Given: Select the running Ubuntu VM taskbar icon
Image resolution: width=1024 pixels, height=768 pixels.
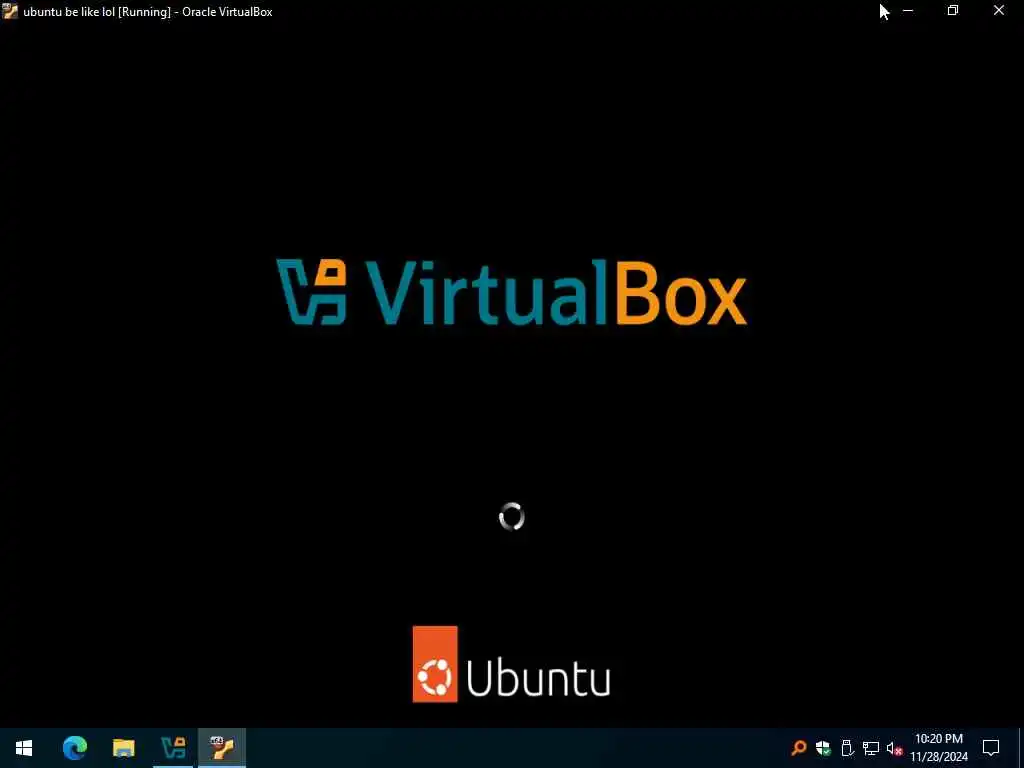Looking at the screenshot, I should pyautogui.click(x=222, y=748).
